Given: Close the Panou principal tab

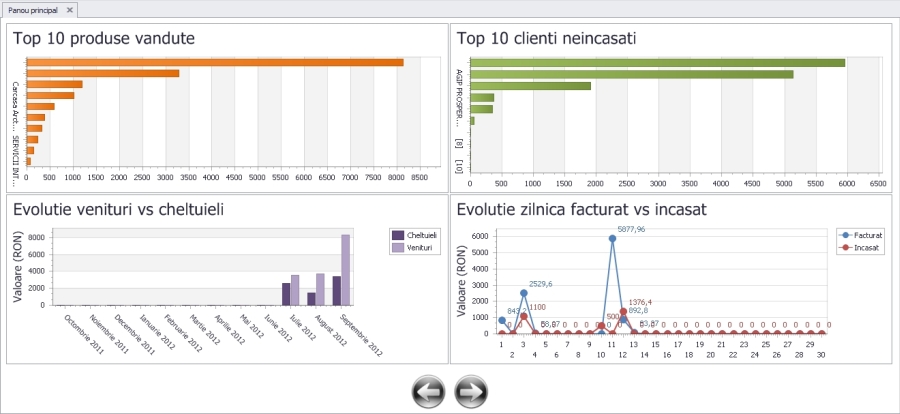Looking at the screenshot, I should click(x=69, y=9).
